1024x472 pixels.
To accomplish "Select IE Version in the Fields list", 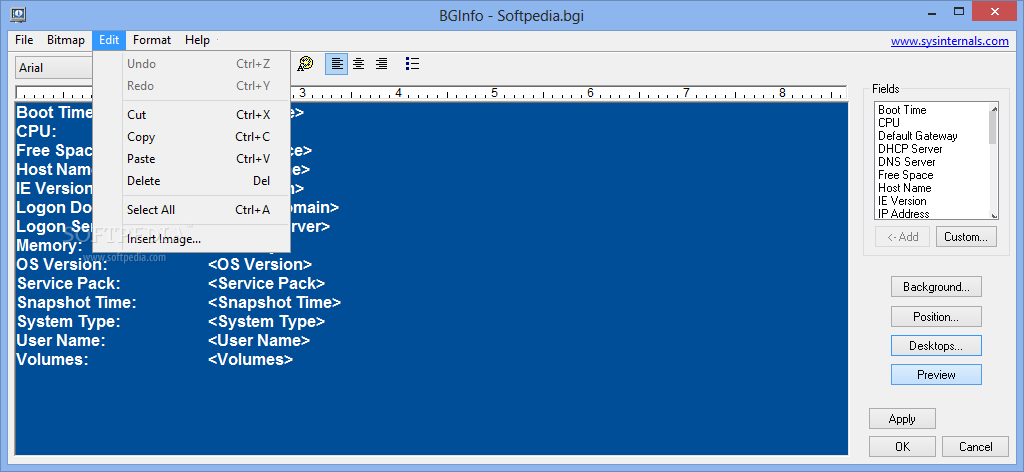I will pos(902,201).
